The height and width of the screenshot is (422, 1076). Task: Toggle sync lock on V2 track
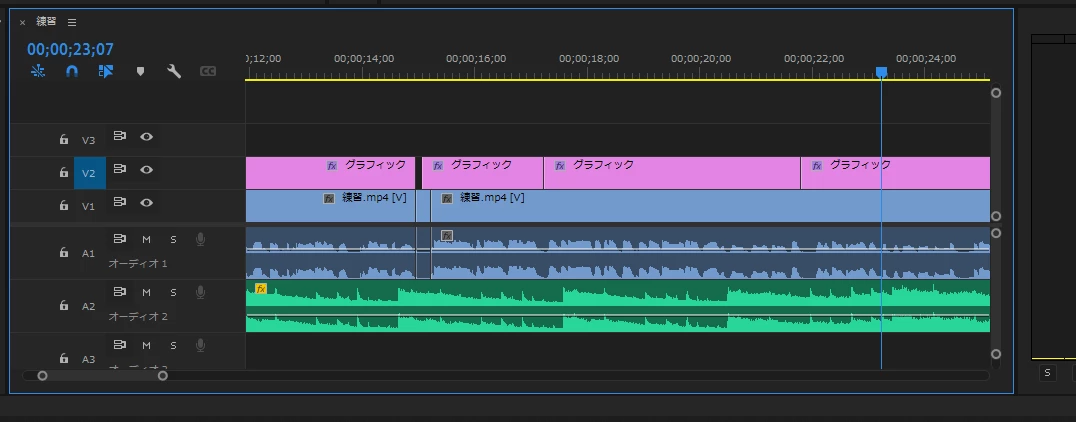[x=119, y=169]
